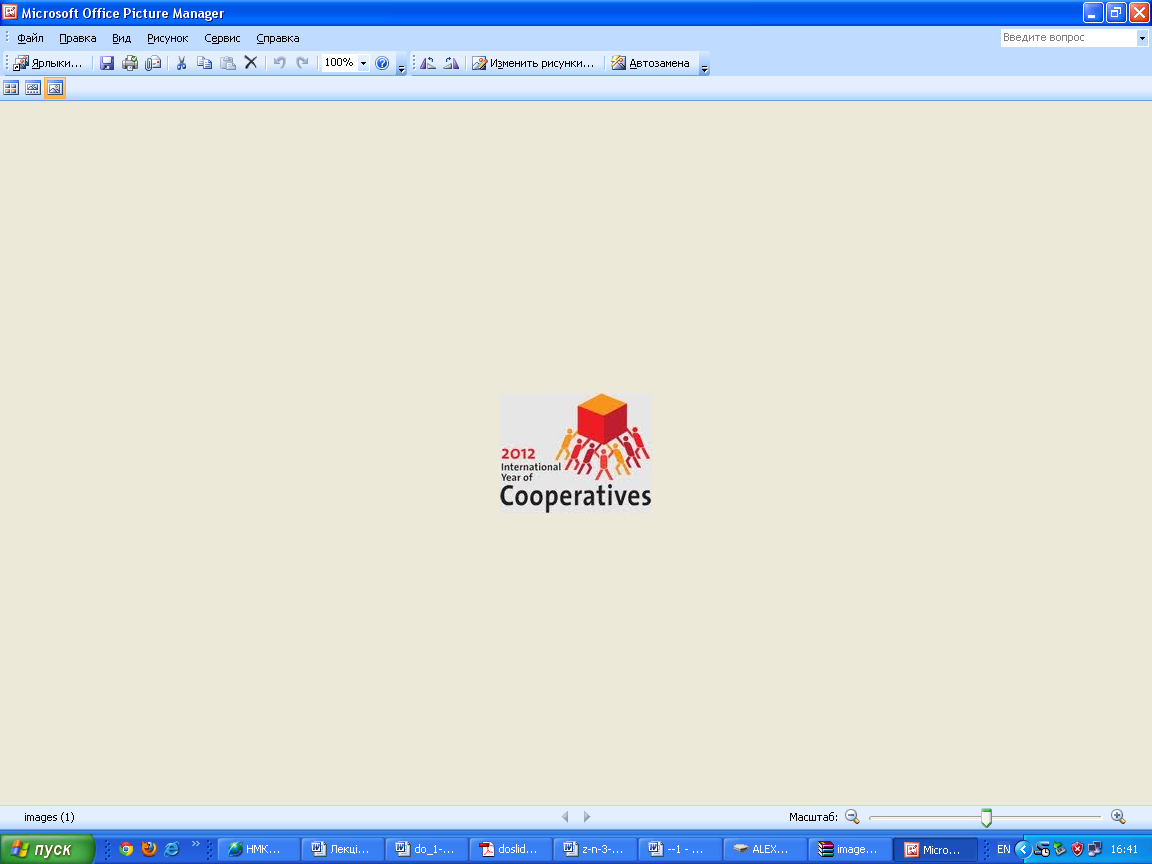
Task: Switch to do_1 Word taskbar window
Action: click(427, 849)
